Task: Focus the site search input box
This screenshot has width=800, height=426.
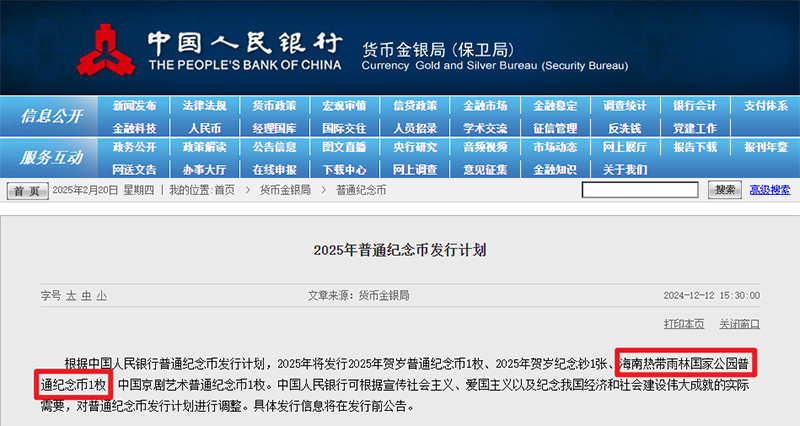Action: coord(640,190)
